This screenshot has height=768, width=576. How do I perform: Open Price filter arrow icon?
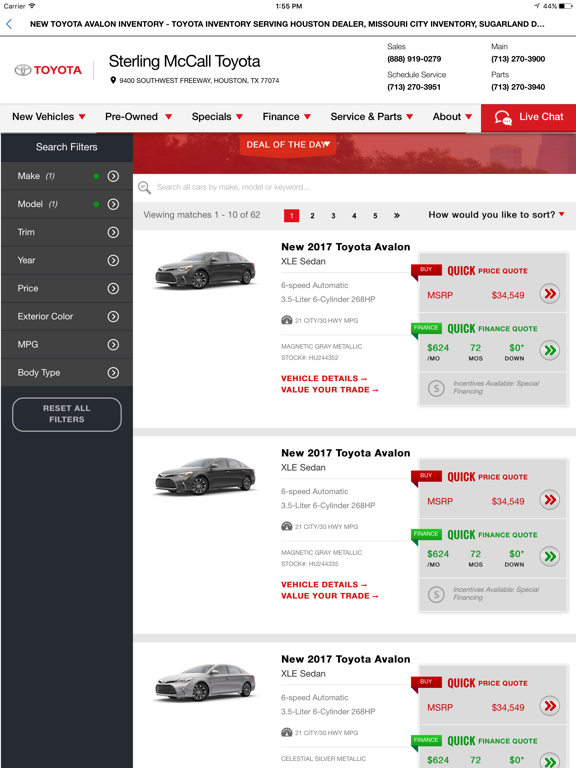(x=113, y=288)
